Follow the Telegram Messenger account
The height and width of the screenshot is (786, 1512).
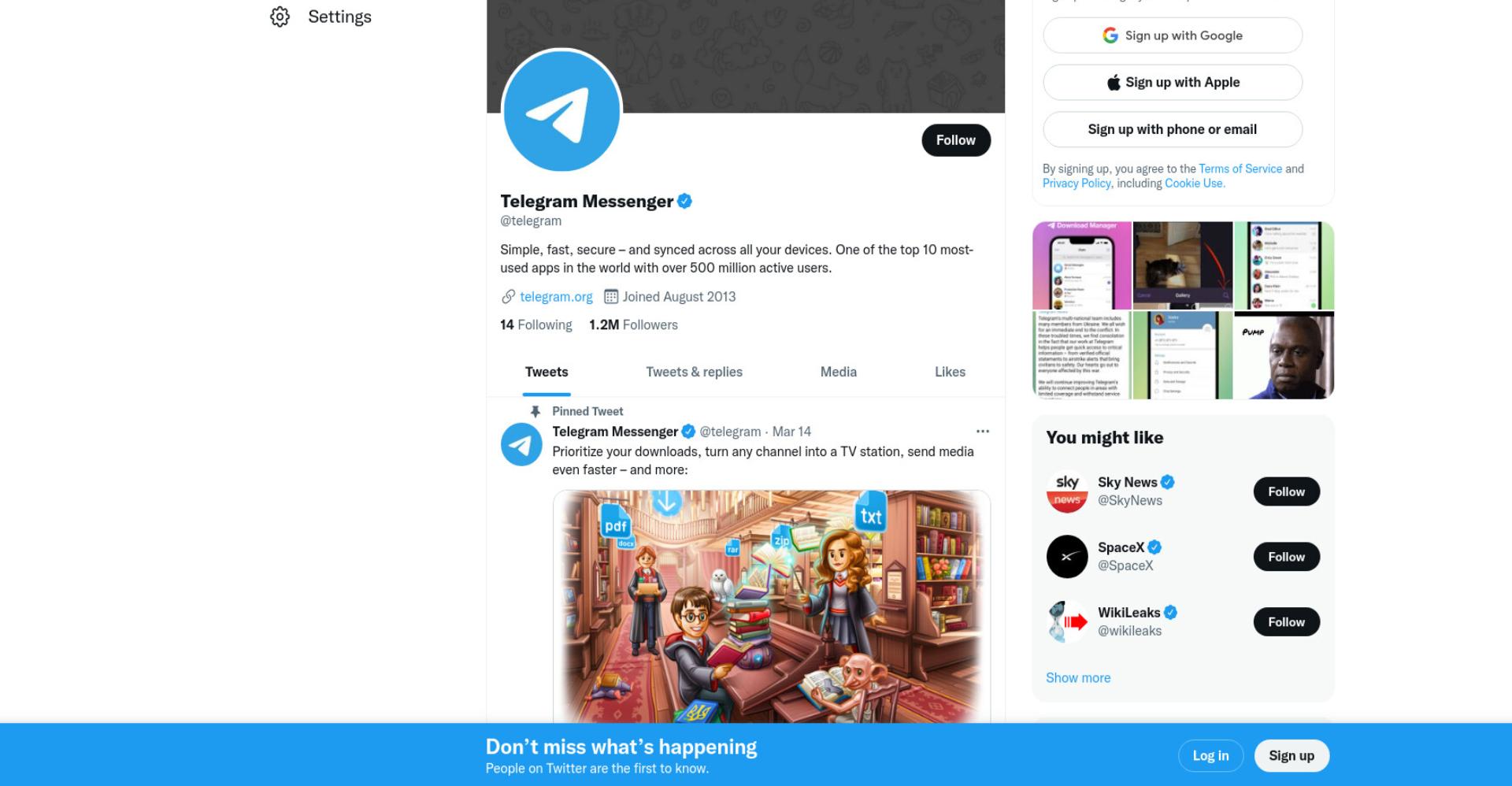click(956, 140)
